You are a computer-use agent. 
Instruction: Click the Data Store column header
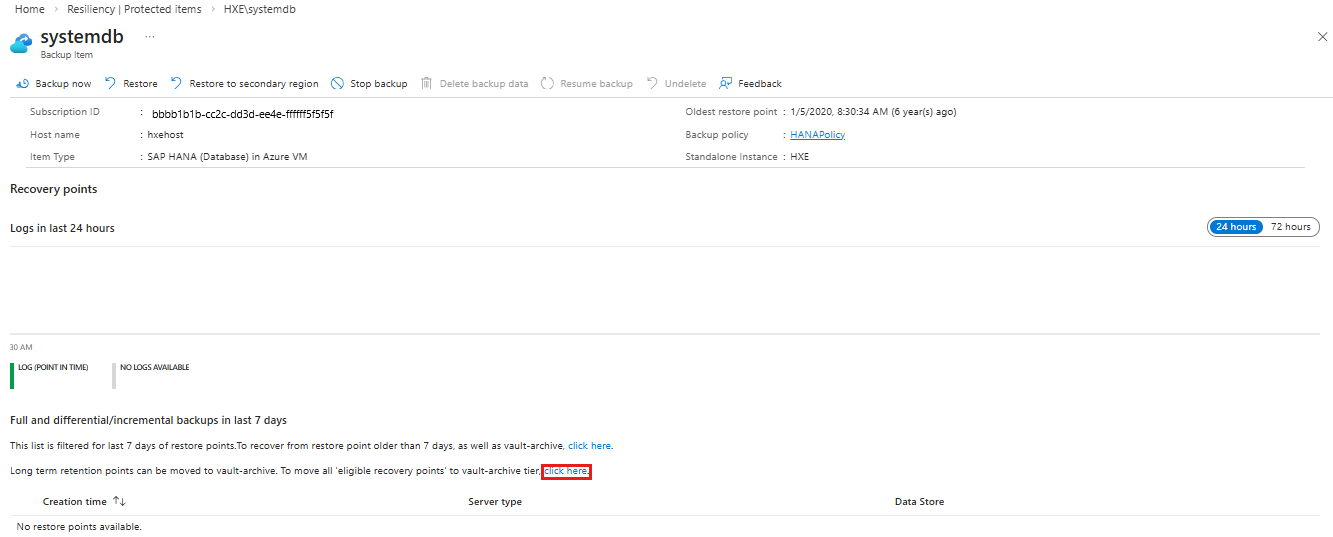click(919, 502)
